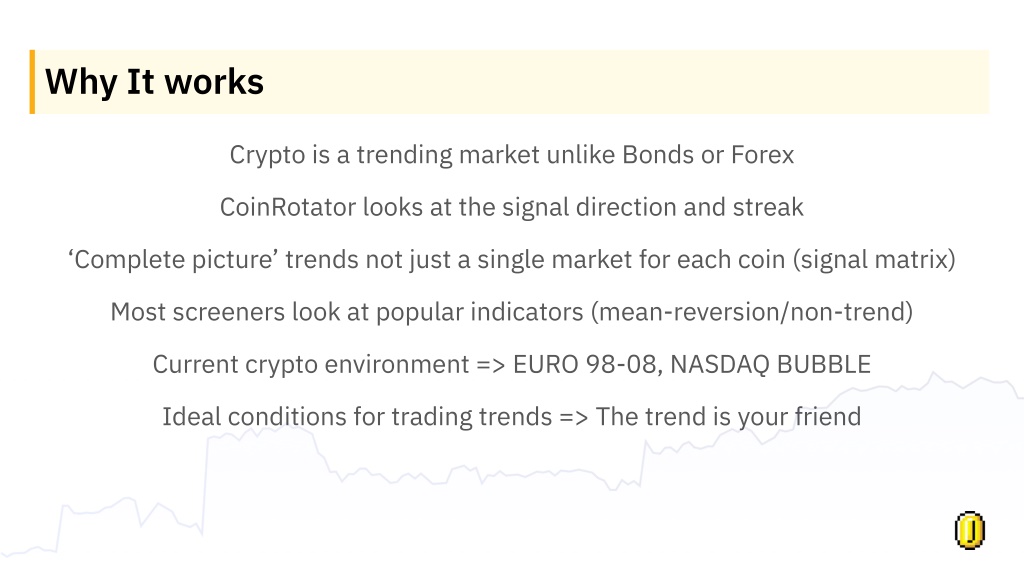Image resolution: width=1024 pixels, height=576 pixels.
Task: Click the faint chart peak at right edge
Action: tap(934, 376)
